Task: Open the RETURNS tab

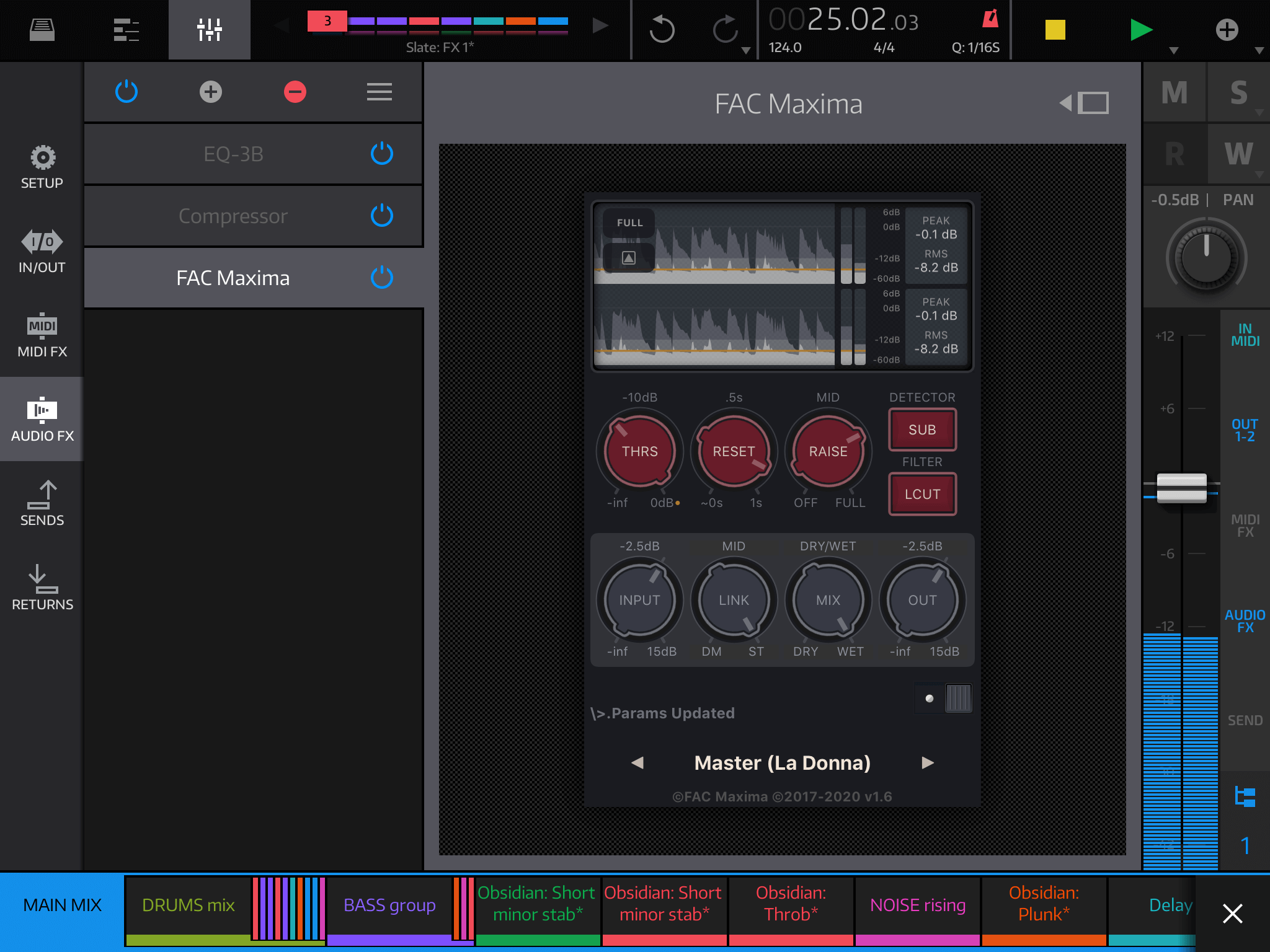Action: 42,588
